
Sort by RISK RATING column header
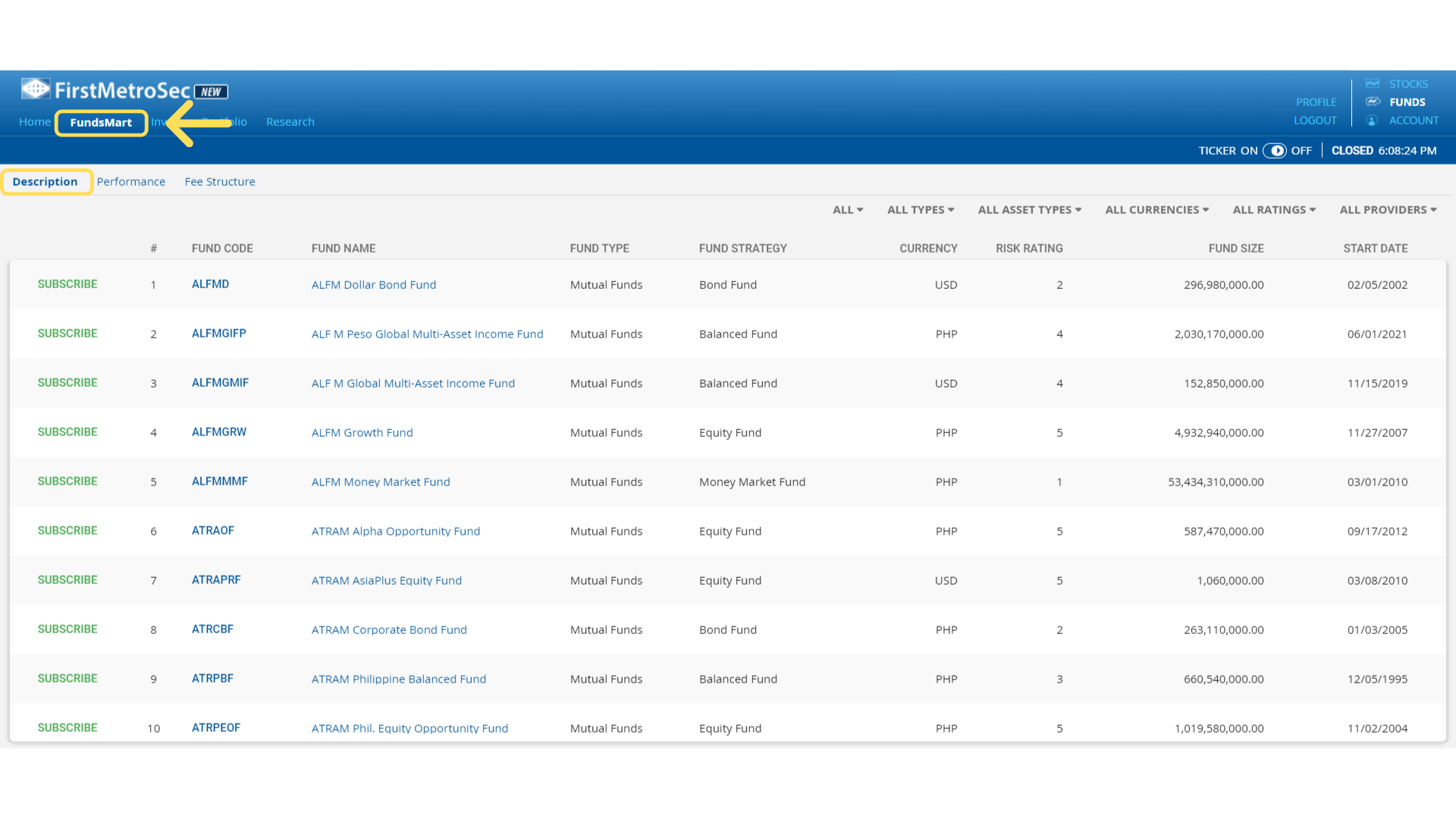(x=1029, y=249)
